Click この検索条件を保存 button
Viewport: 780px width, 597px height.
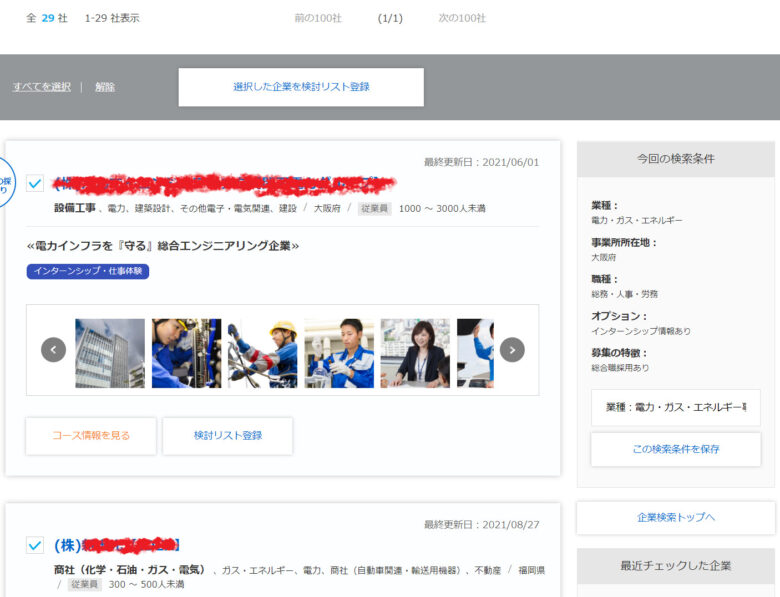[676, 449]
